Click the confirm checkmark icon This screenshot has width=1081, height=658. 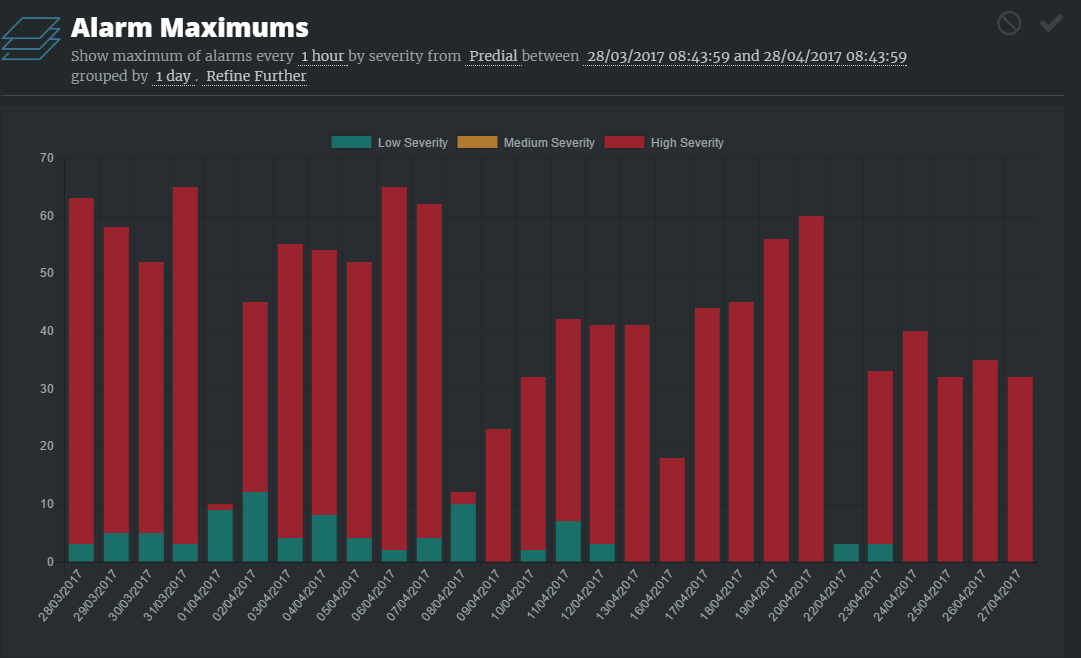(x=1050, y=23)
